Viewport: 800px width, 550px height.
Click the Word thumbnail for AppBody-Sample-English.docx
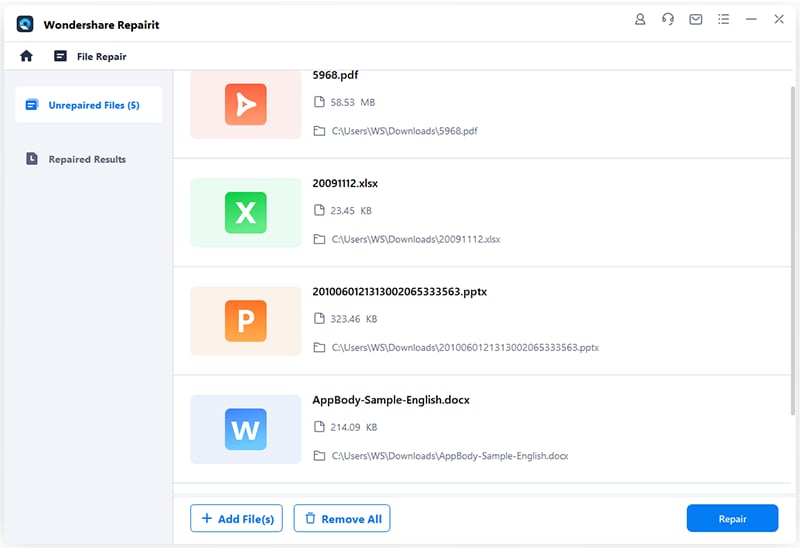(246, 429)
